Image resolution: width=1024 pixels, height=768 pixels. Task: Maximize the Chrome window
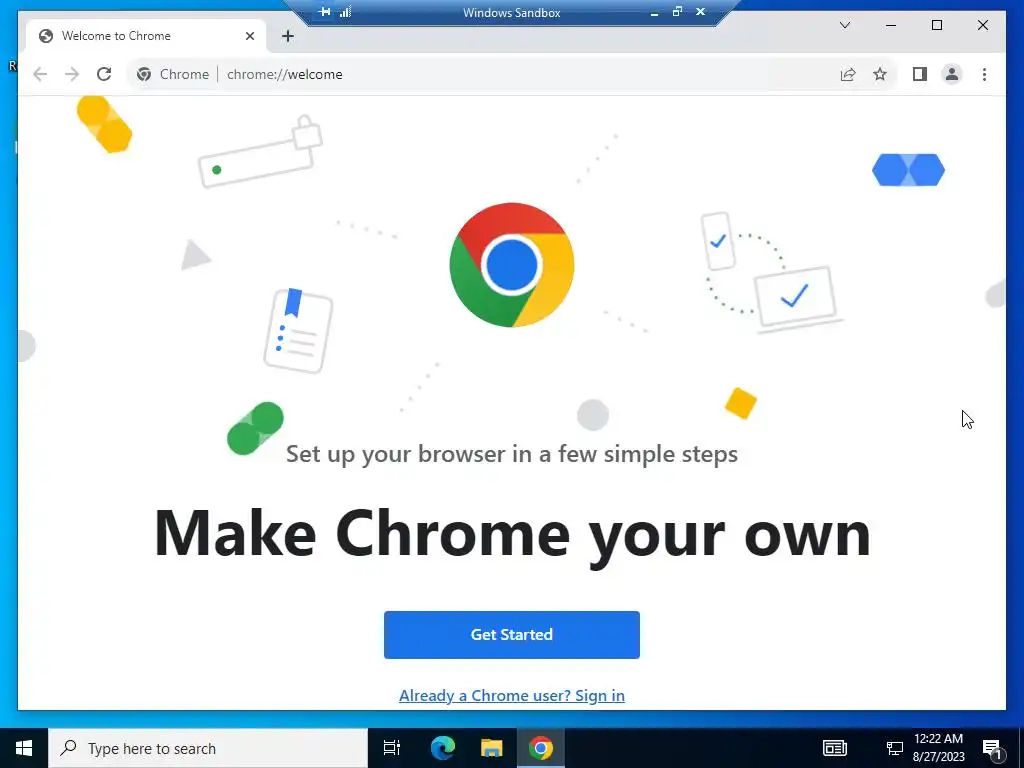coord(936,25)
